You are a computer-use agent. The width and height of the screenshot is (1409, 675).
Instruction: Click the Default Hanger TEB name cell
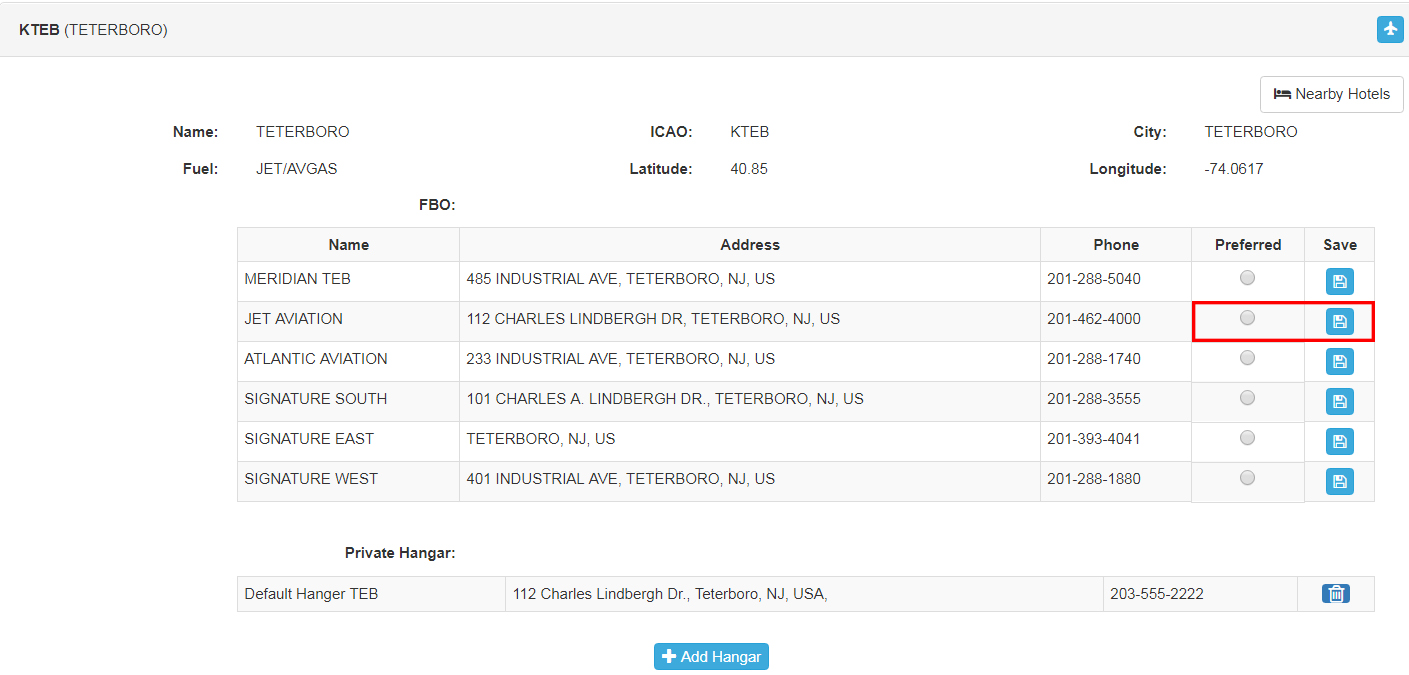coord(371,594)
